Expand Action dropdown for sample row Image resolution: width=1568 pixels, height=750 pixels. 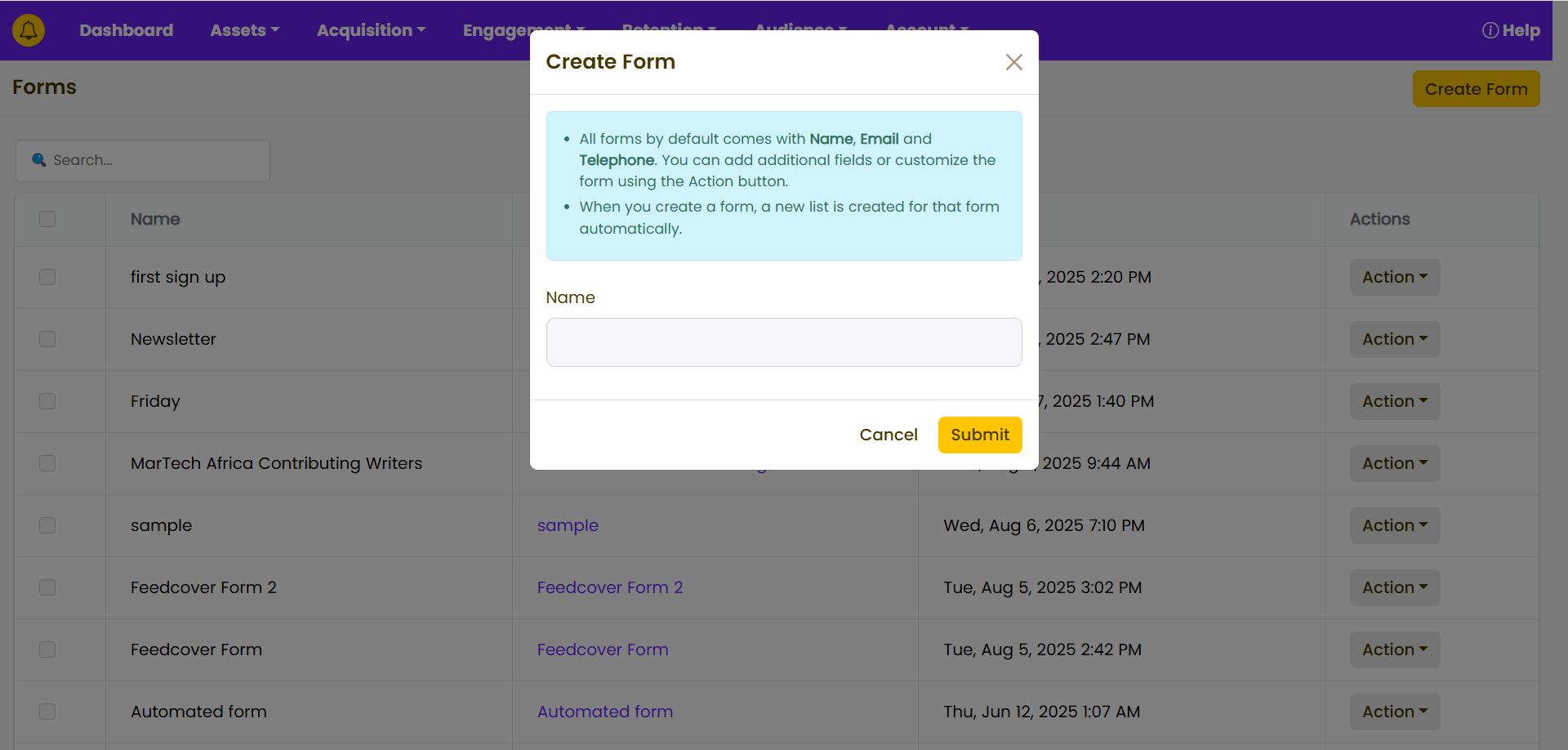pyautogui.click(x=1394, y=525)
